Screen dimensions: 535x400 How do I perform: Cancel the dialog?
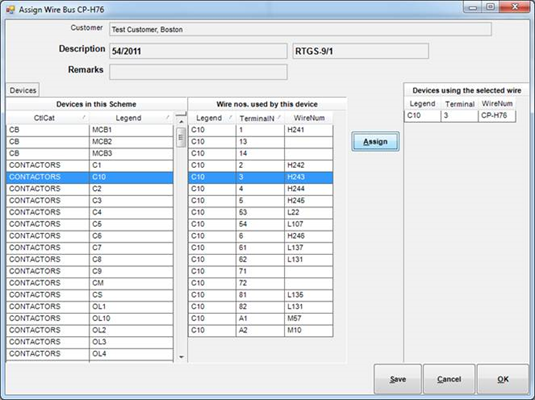pos(449,379)
